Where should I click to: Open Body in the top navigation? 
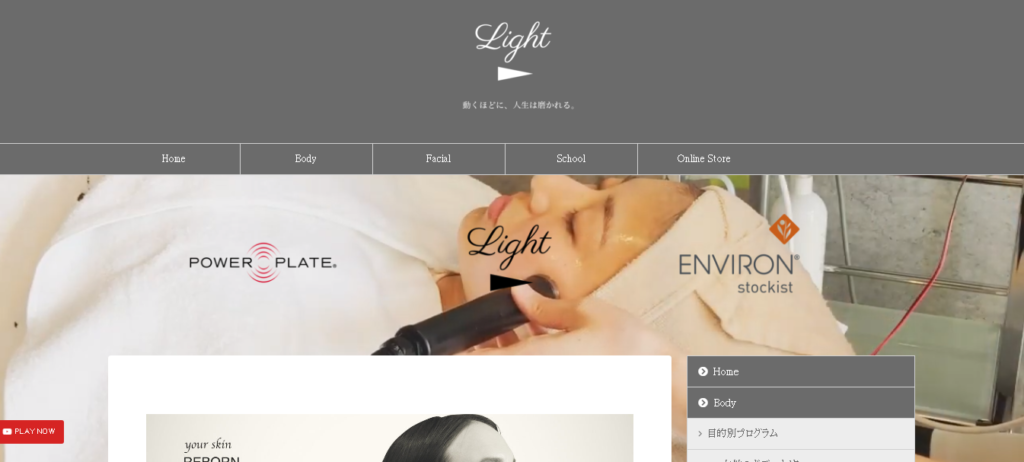306,159
